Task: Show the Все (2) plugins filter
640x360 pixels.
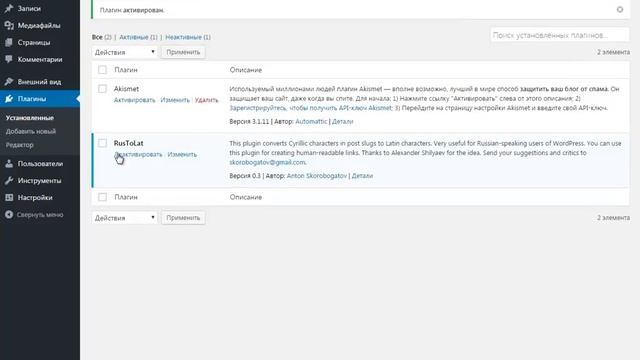Action: pos(102,37)
